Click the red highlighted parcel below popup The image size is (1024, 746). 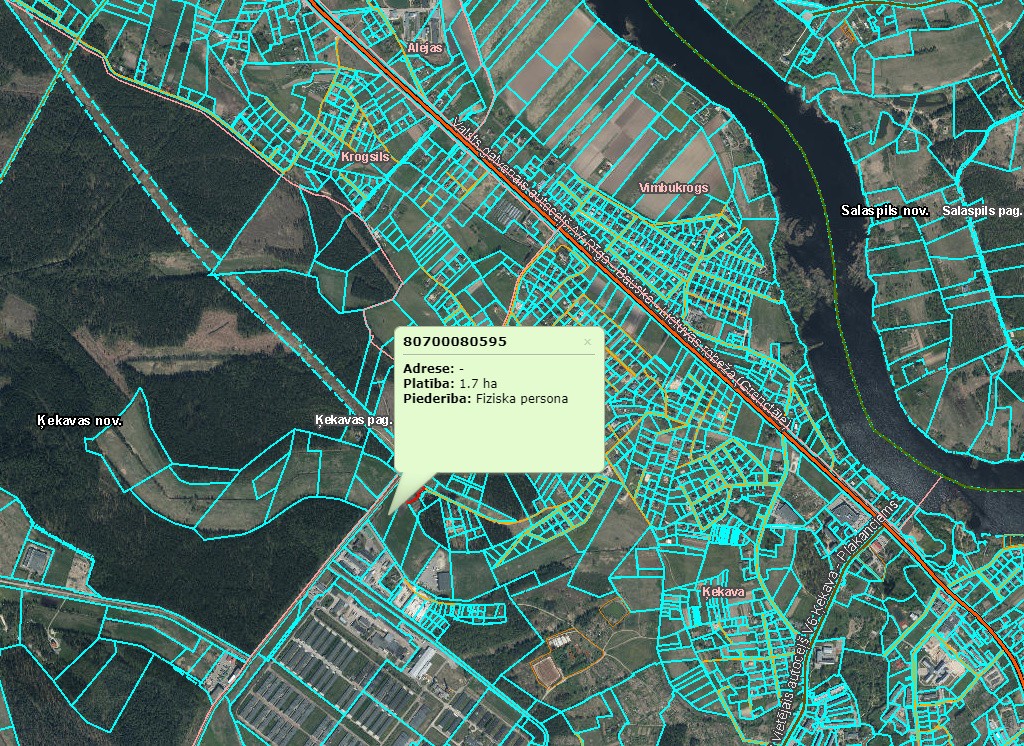click(417, 492)
